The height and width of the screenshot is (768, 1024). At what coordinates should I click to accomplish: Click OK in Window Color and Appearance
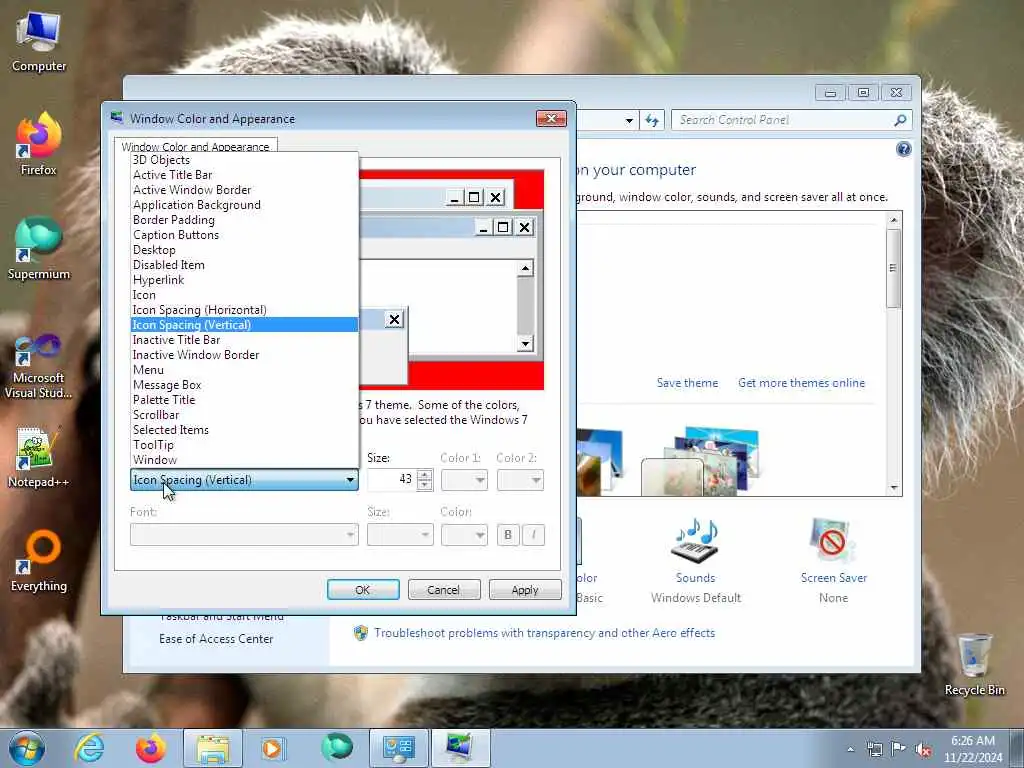tap(363, 590)
